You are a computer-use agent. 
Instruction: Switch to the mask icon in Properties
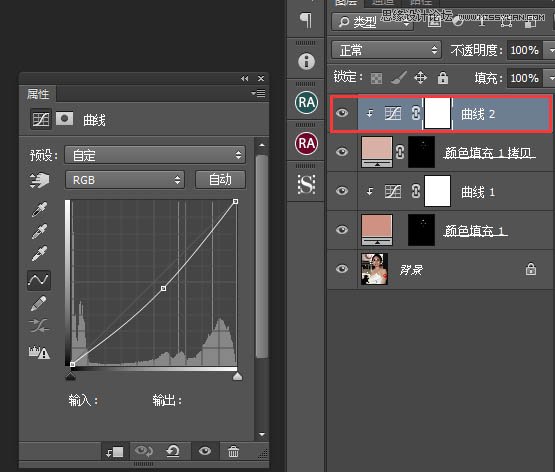(x=64, y=119)
